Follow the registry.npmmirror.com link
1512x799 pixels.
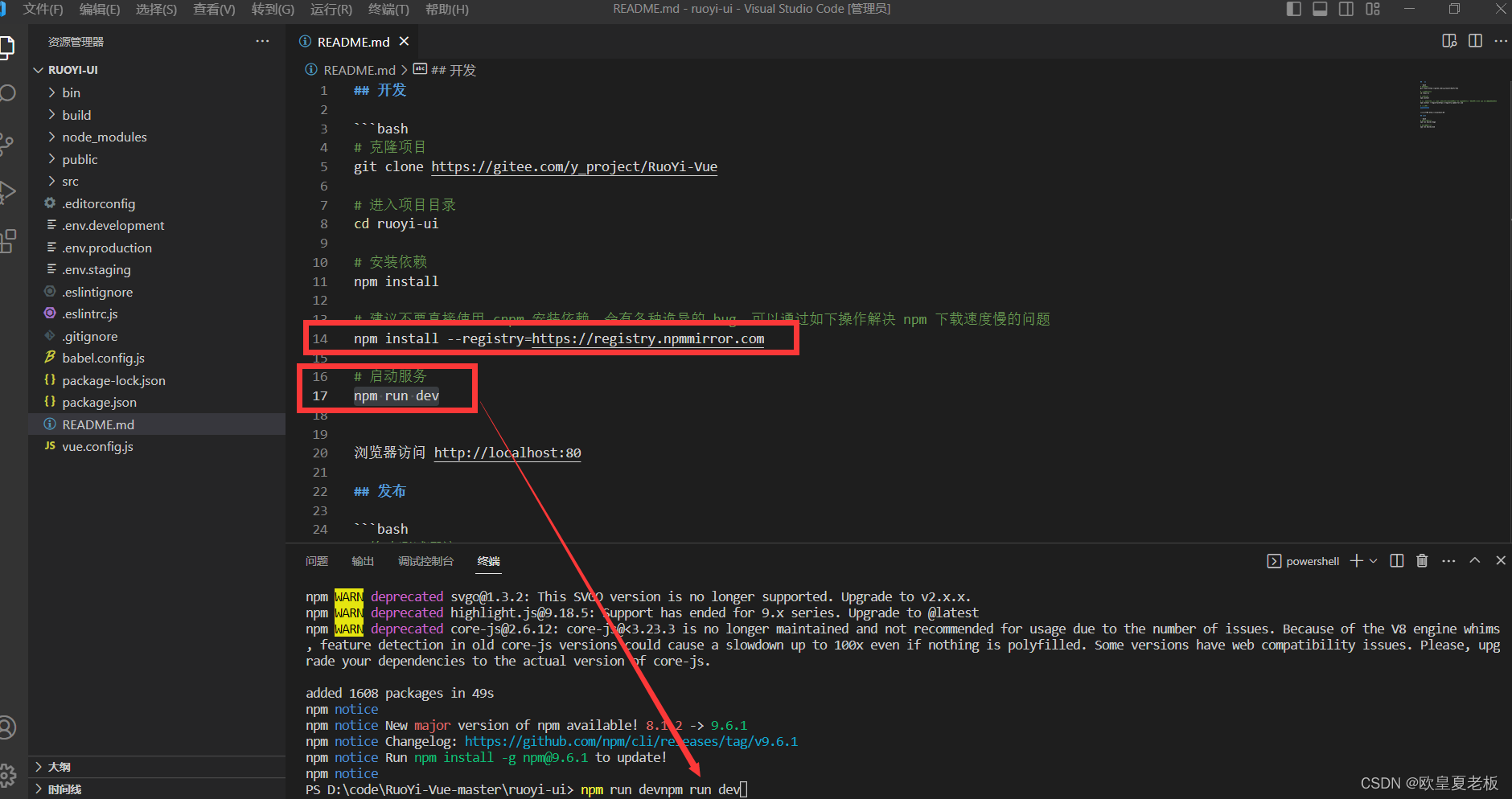pos(648,338)
